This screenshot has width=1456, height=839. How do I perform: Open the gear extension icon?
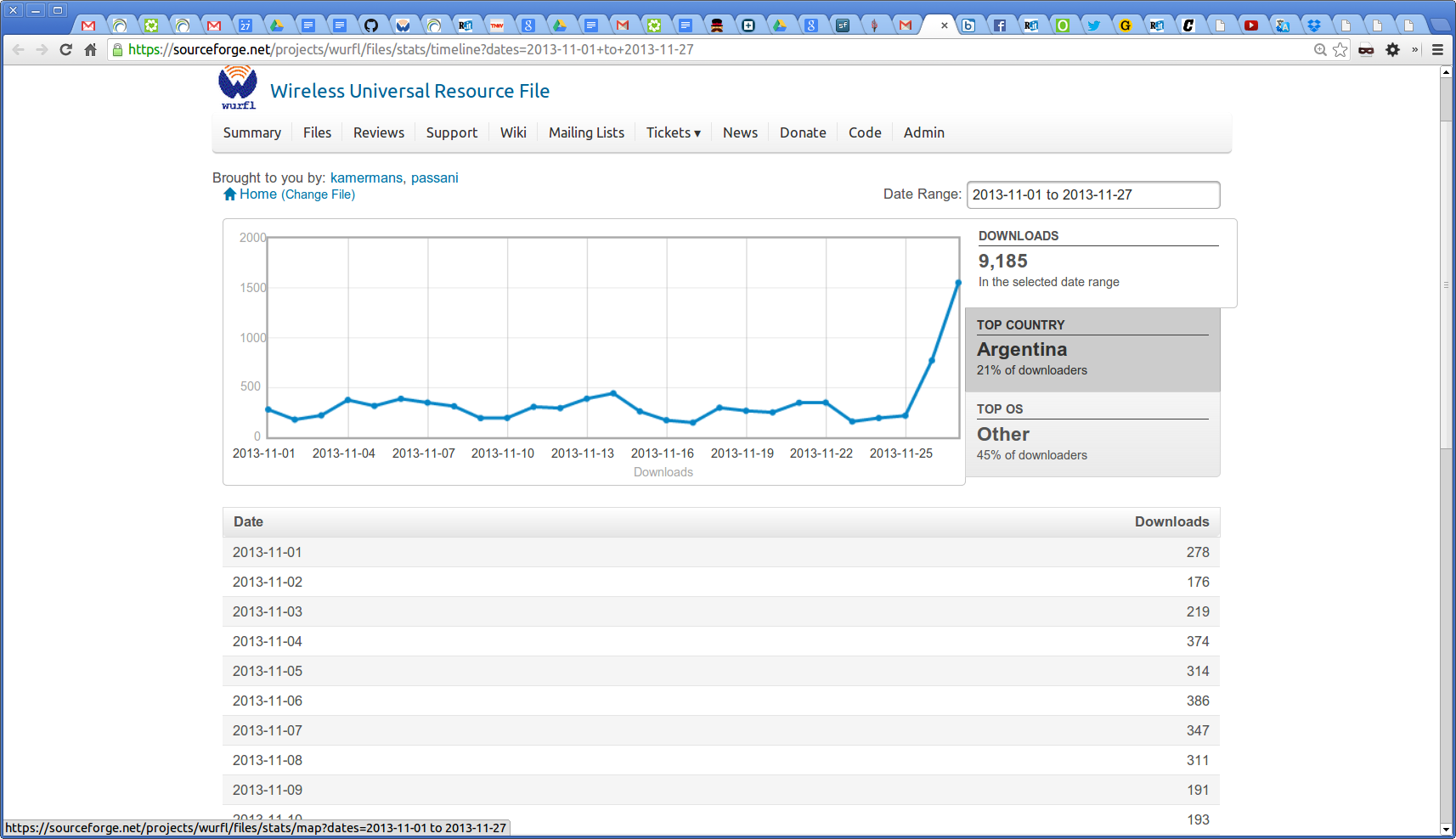click(x=1392, y=50)
